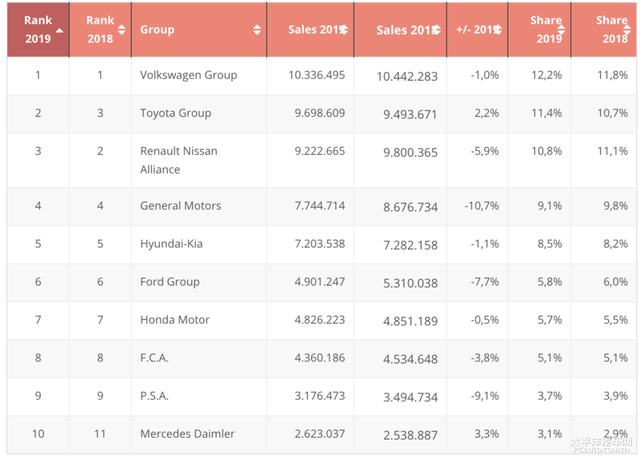Click the sort icon on +/- 2019 header
This screenshot has width=640, height=459.
[x=496, y=30]
